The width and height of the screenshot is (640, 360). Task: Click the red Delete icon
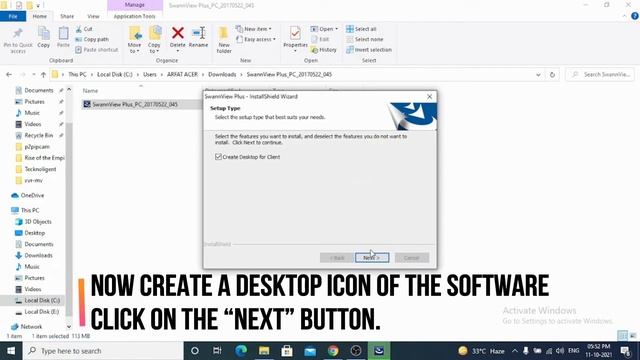coord(178,33)
